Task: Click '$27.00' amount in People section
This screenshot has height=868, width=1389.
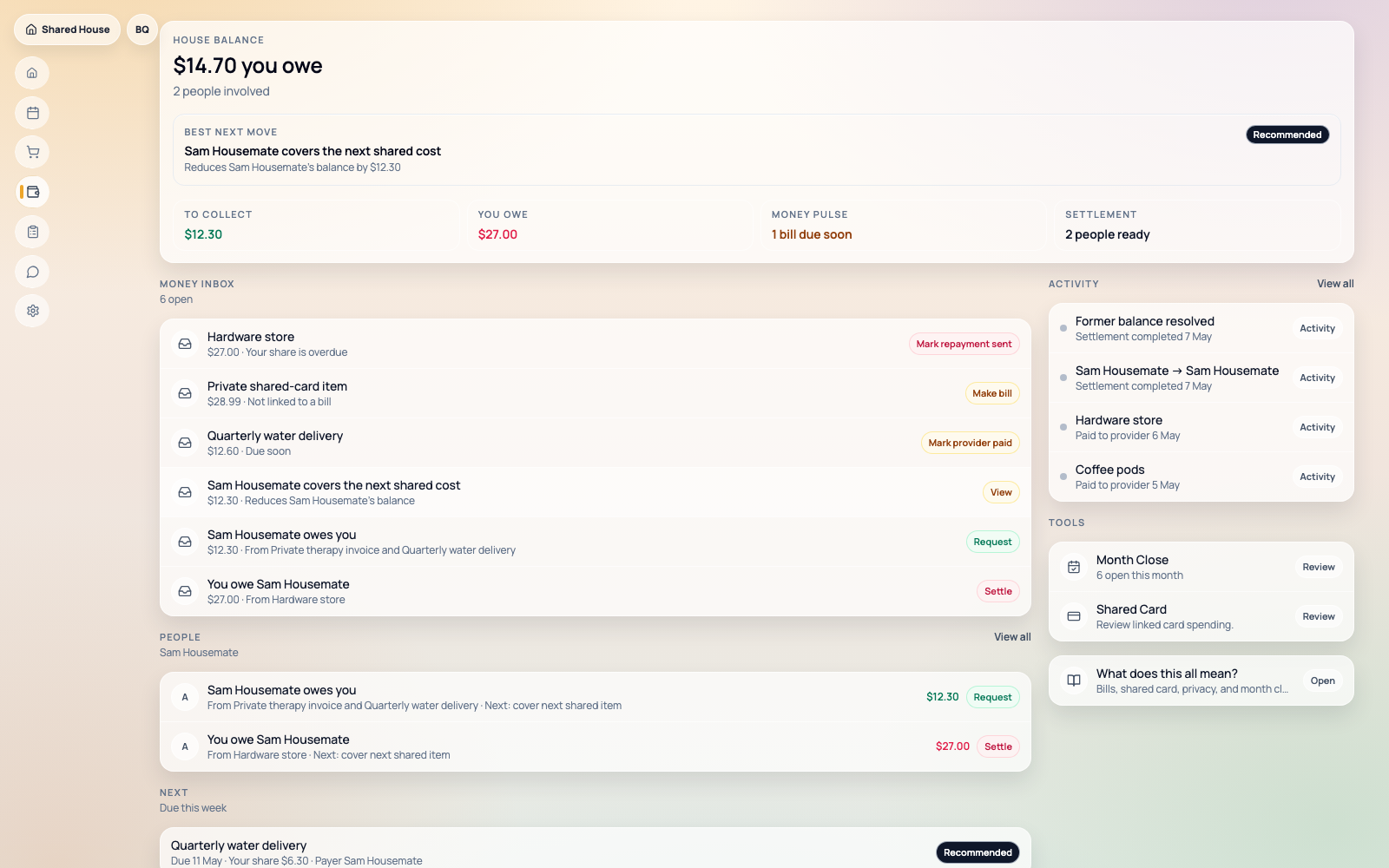Action: 952,746
